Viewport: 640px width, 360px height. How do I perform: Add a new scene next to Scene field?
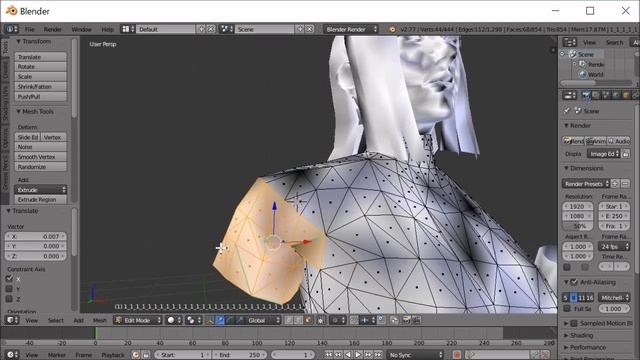pyautogui.click(x=300, y=29)
